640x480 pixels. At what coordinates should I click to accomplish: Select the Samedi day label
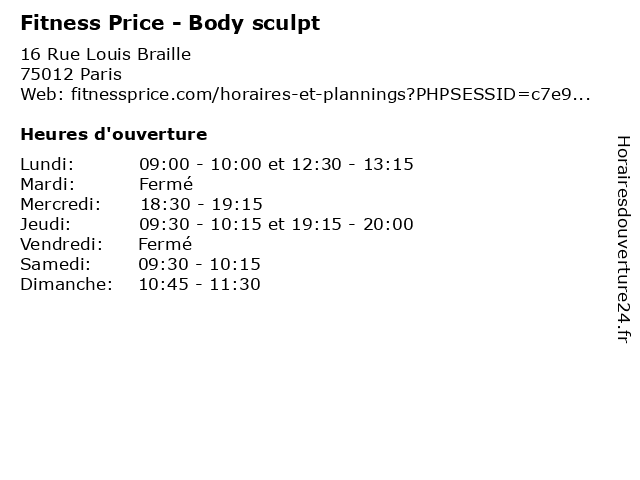coord(56,264)
